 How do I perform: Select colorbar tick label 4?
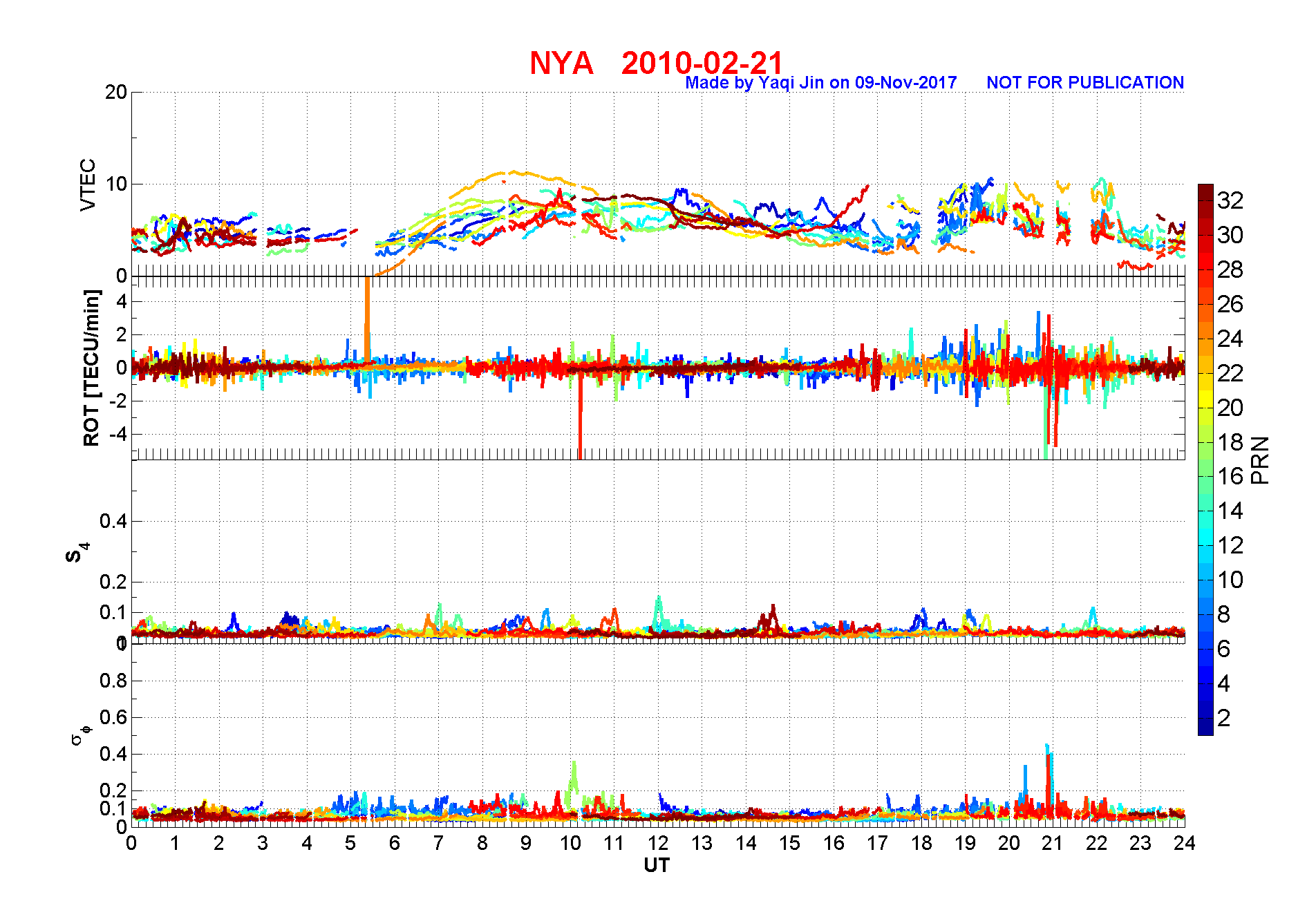pos(1224,683)
